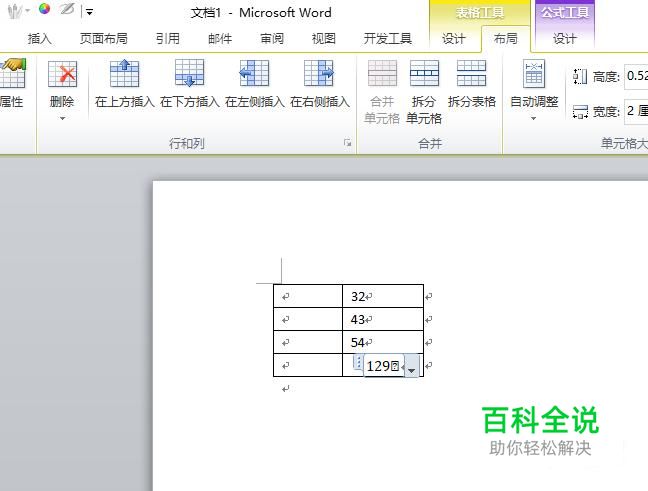The image size is (648, 491).
Task: Click the empty cell left of 54
Action: [308, 342]
